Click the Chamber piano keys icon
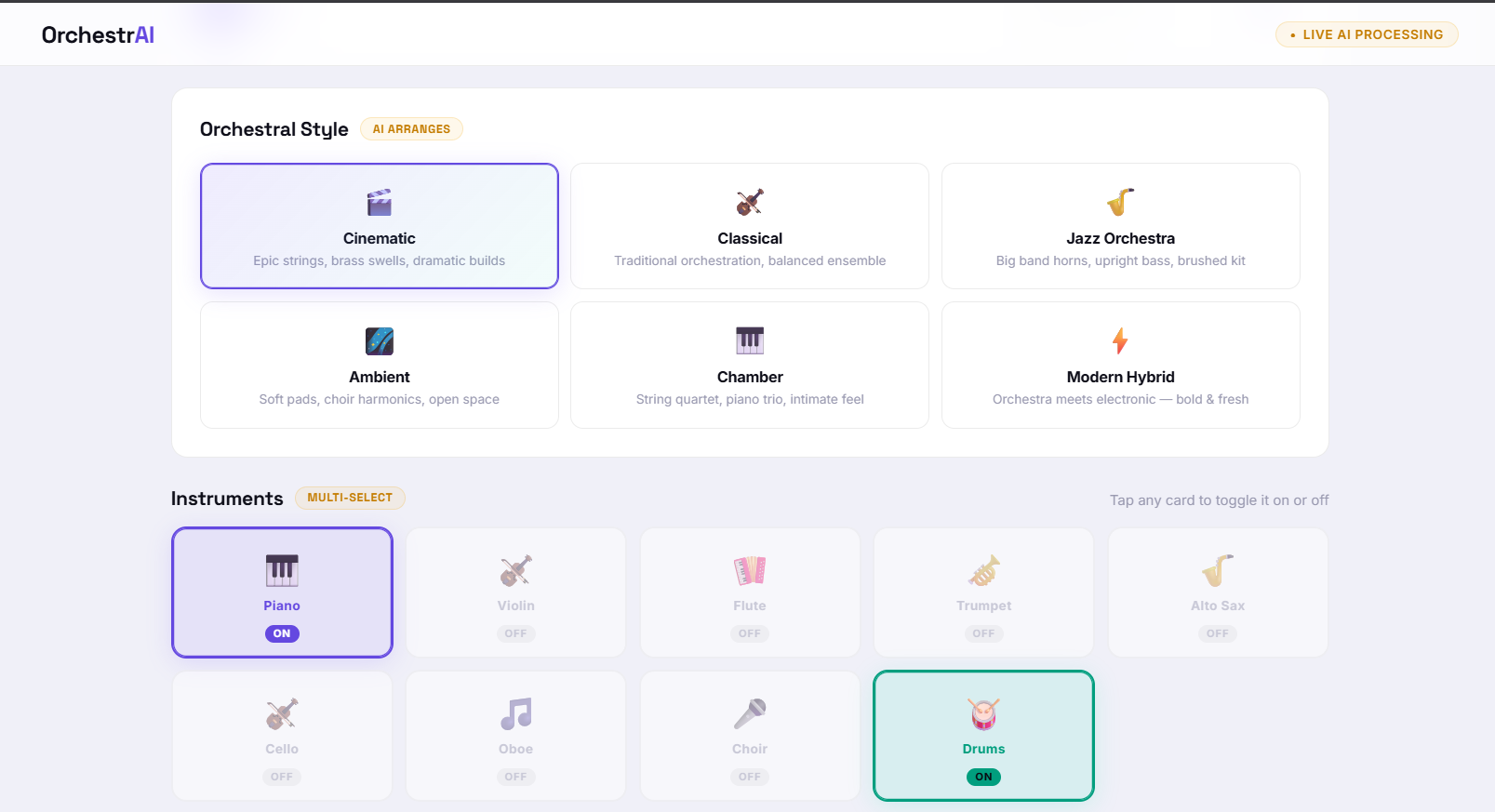The height and width of the screenshot is (812, 1495). (750, 340)
